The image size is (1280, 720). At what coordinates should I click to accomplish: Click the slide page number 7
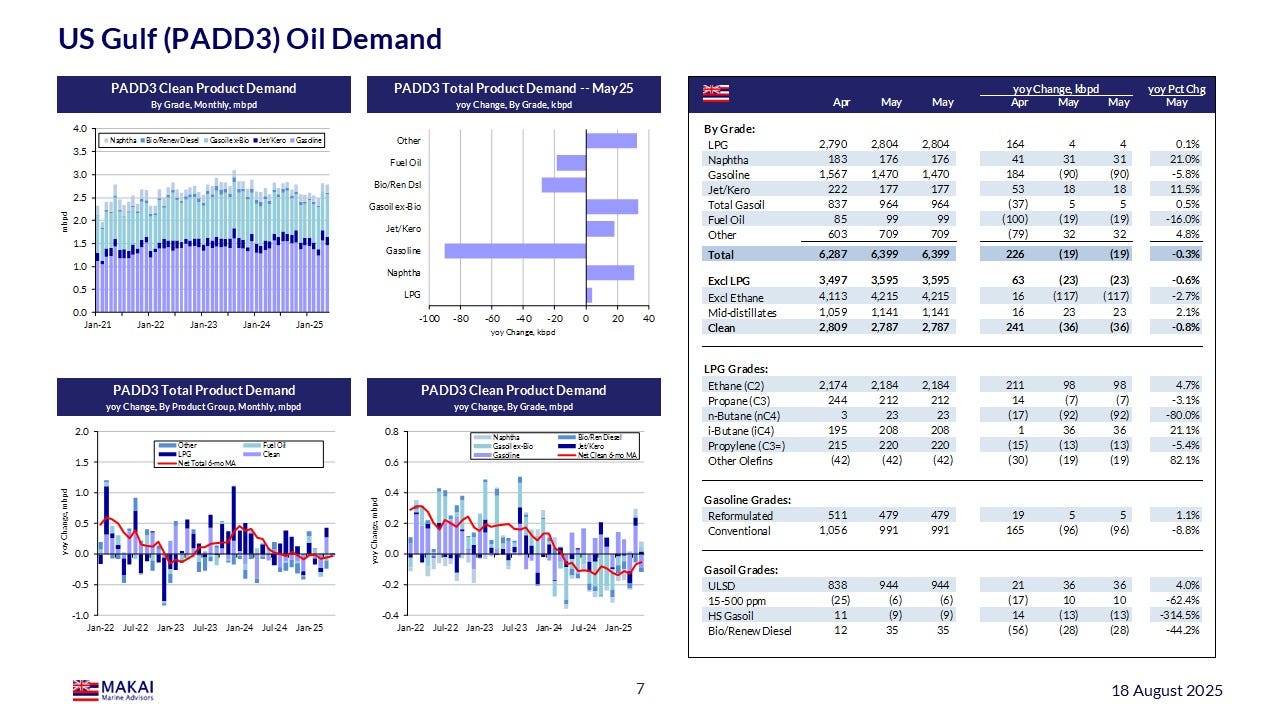coord(640,688)
